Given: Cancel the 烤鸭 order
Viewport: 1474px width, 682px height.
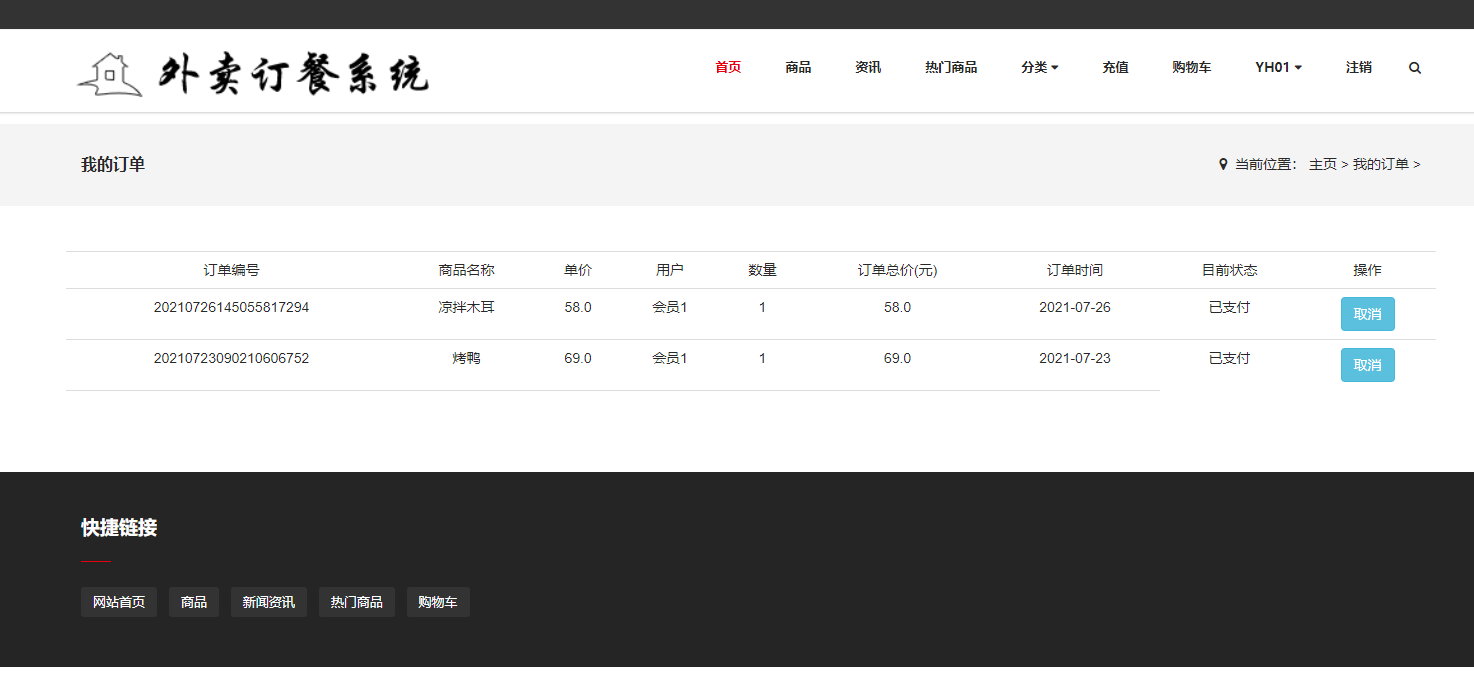Looking at the screenshot, I should (1367, 365).
